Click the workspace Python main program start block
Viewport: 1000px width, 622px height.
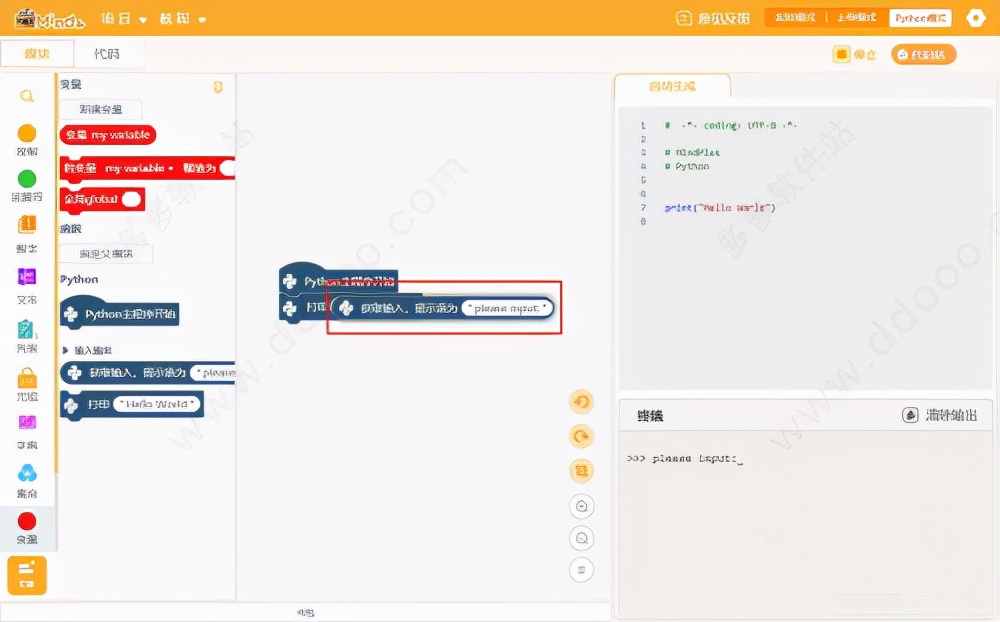[x=338, y=279]
